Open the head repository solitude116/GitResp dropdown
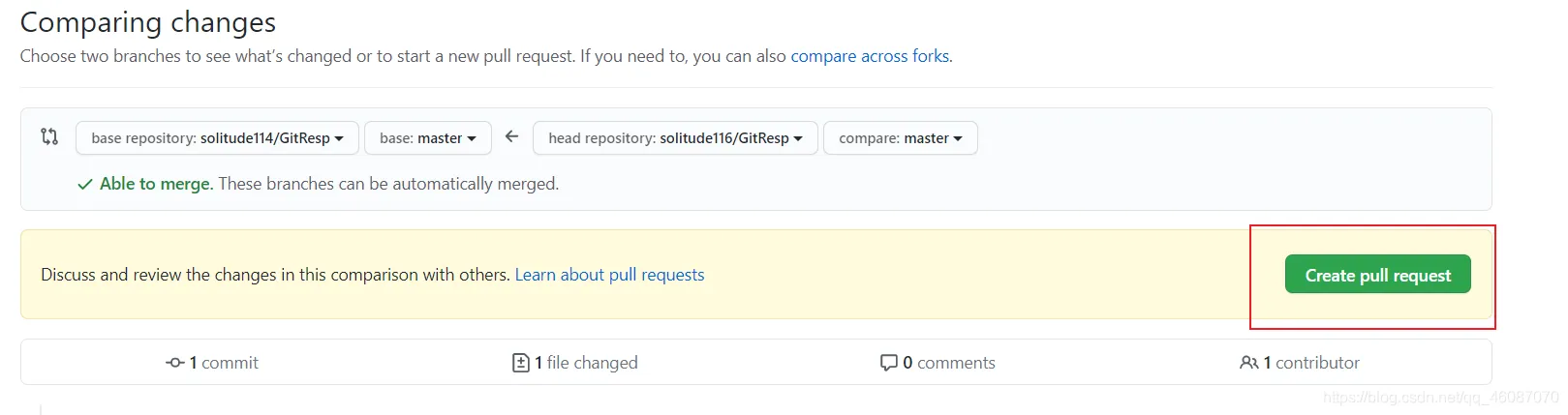 (675, 138)
